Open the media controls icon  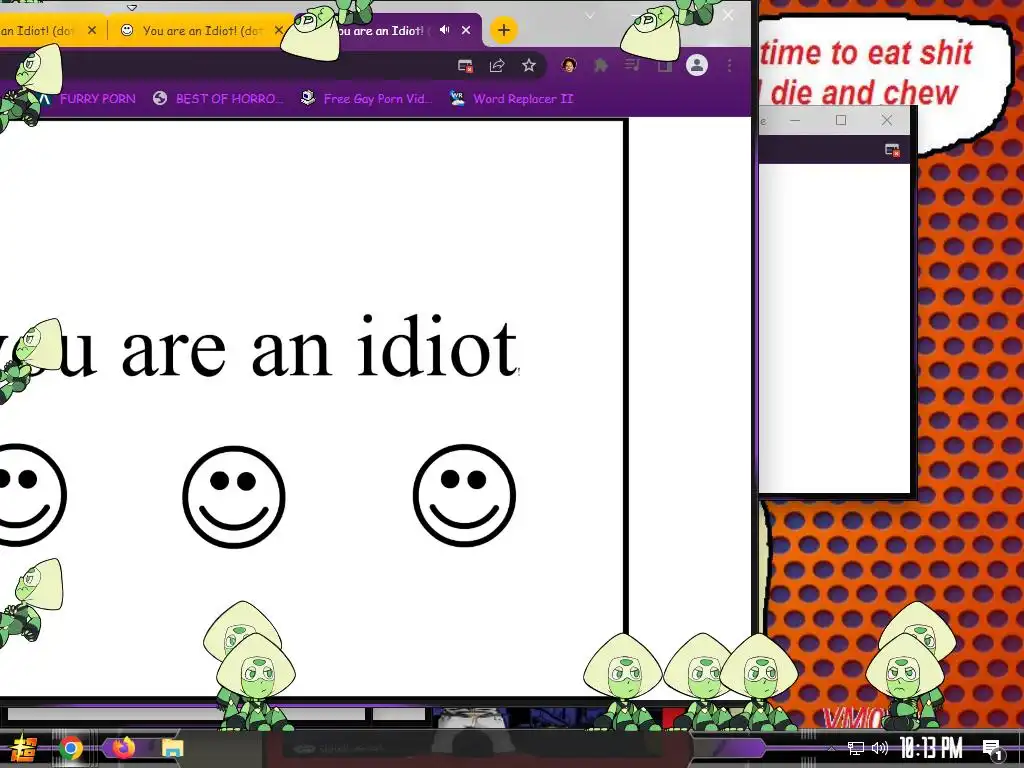[x=632, y=65]
